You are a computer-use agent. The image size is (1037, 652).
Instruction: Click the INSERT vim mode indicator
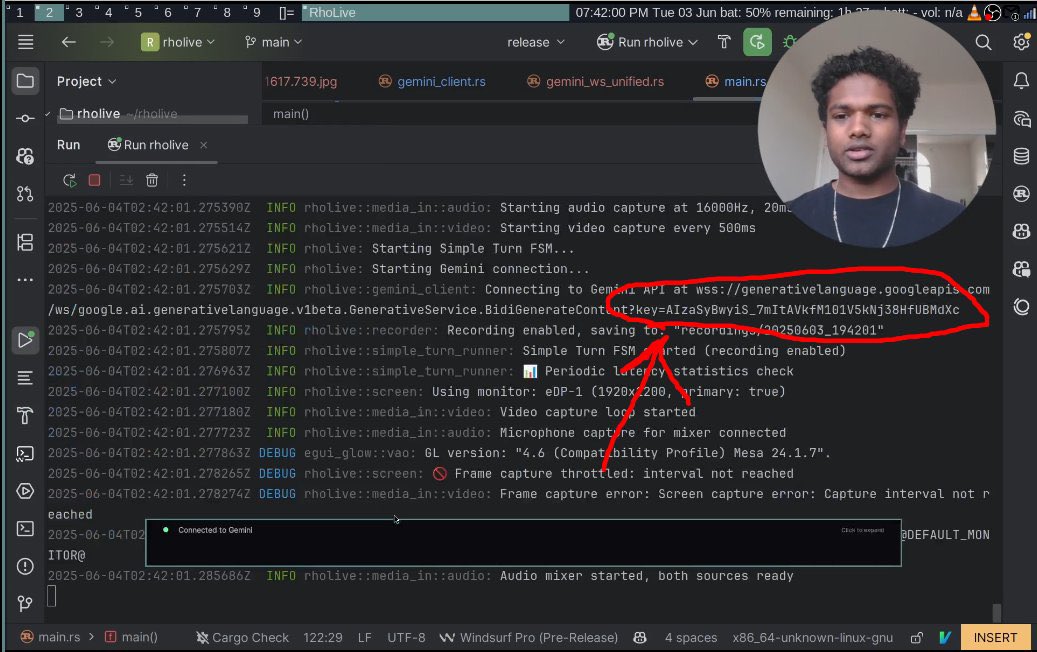(995, 637)
